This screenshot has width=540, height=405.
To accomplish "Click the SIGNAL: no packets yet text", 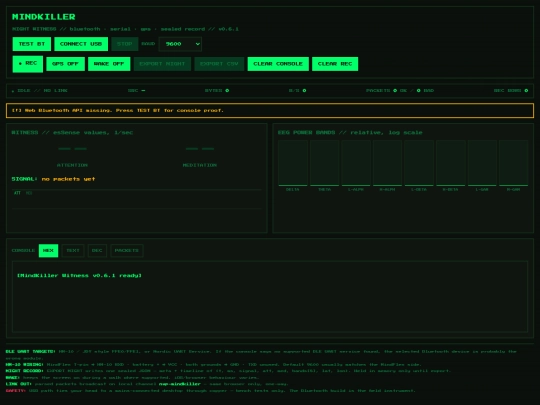I will point(53,179).
